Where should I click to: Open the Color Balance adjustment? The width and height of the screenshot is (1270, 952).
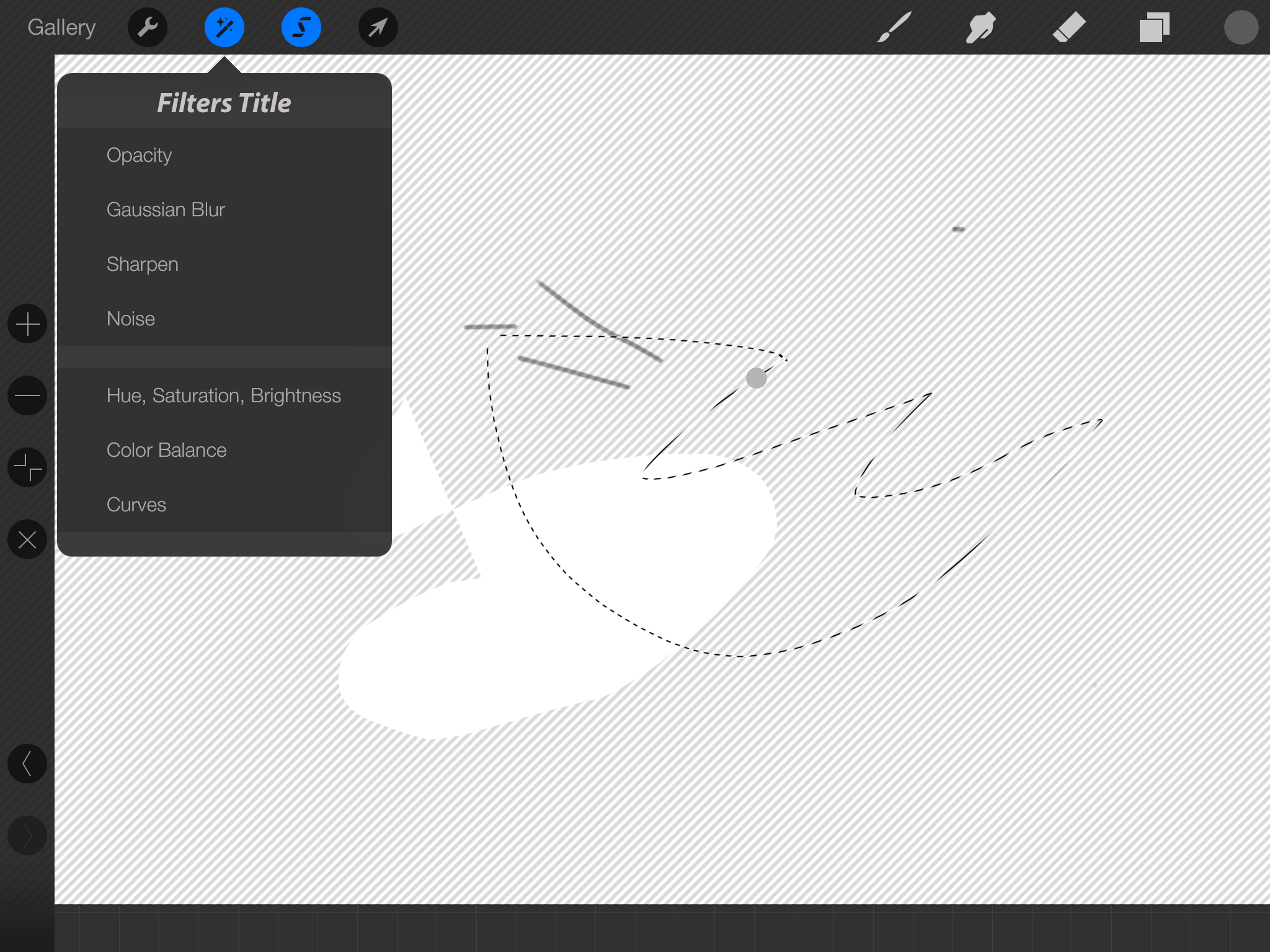click(166, 450)
